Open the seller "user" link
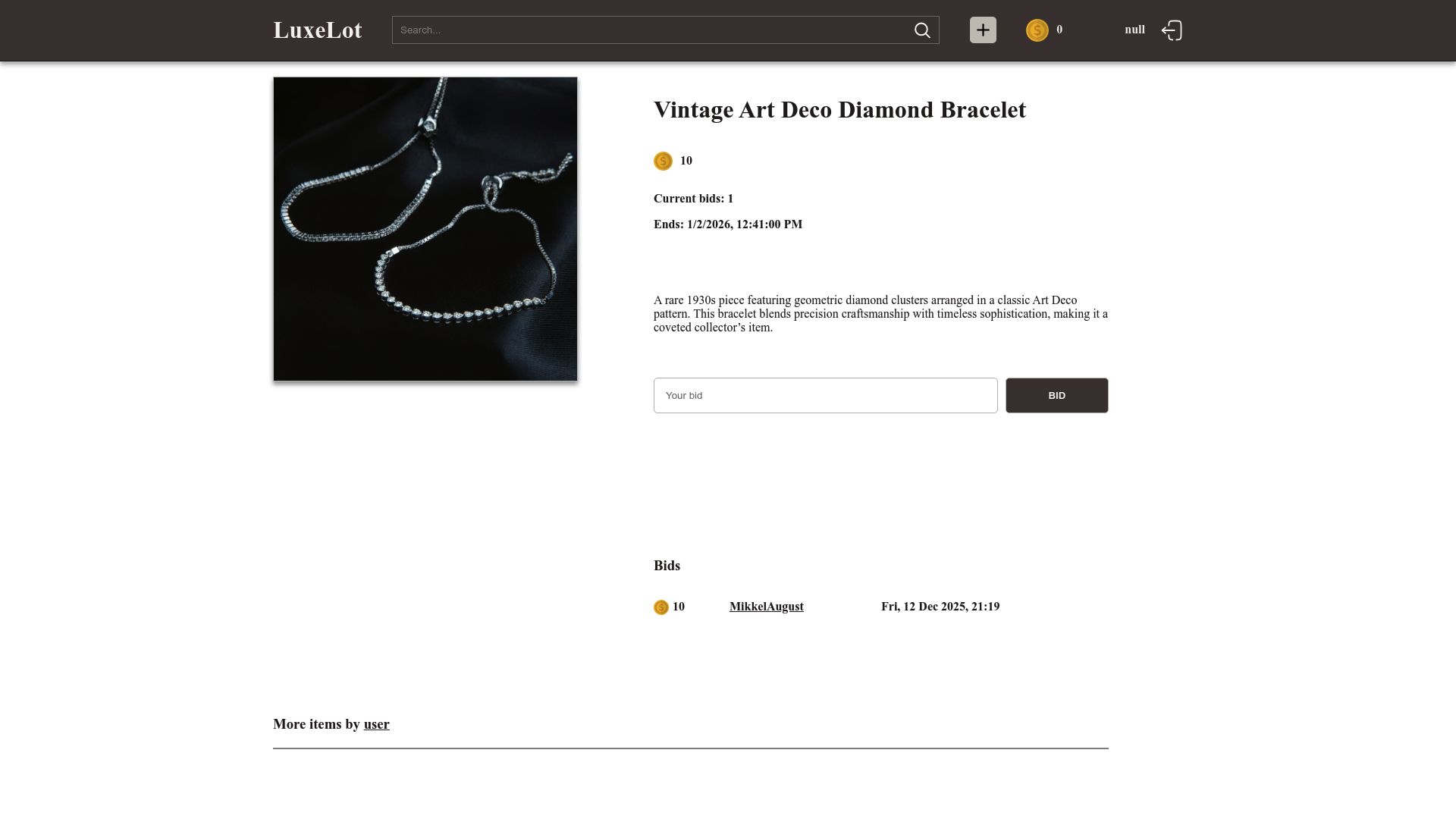This screenshot has width=1456, height=819. (376, 724)
